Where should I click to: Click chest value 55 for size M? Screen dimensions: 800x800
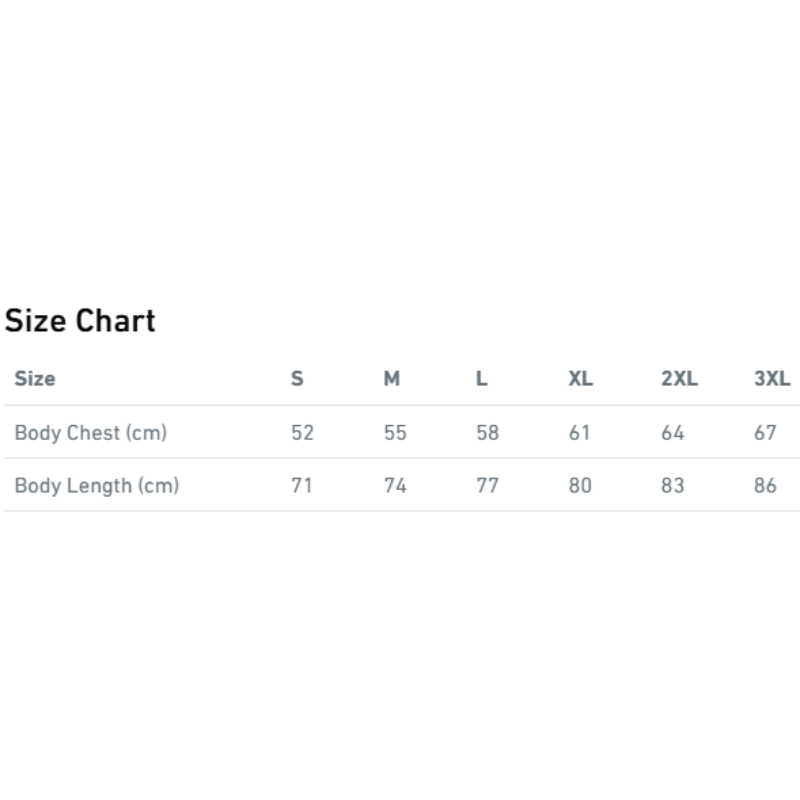click(395, 433)
